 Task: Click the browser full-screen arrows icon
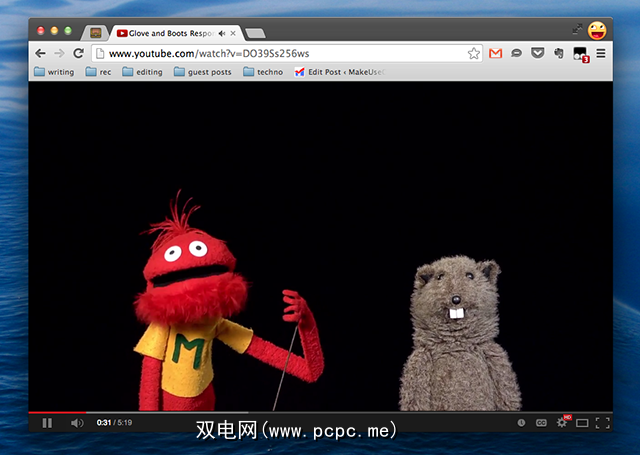coord(577,29)
